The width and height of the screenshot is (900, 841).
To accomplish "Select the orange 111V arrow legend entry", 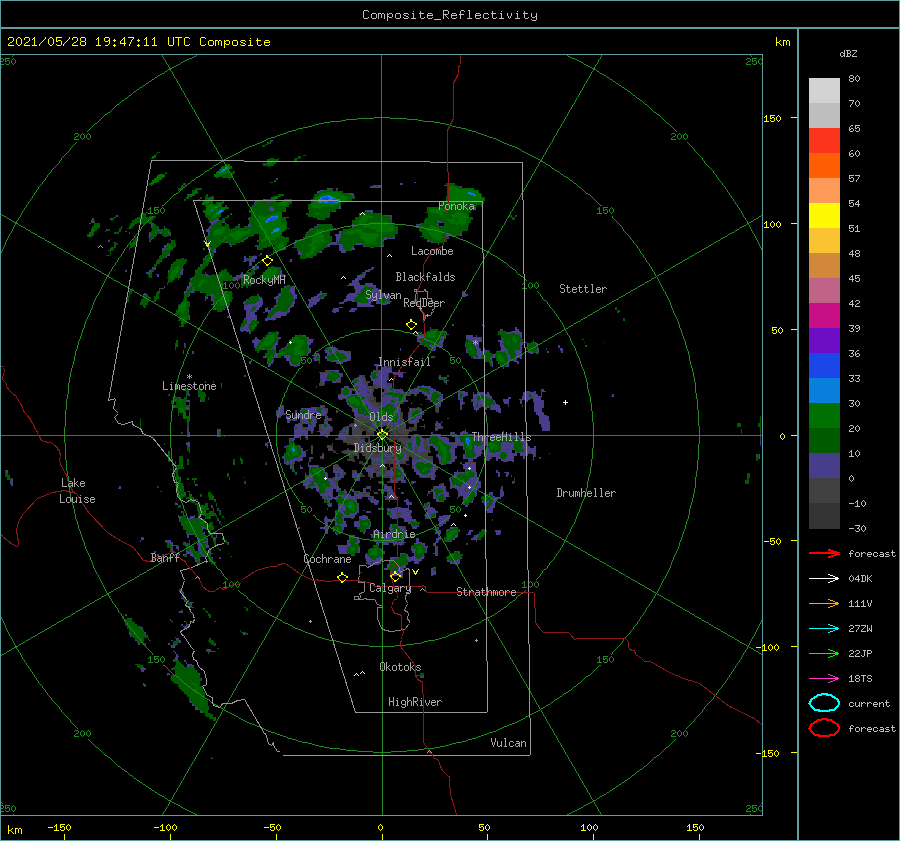I will pyautogui.click(x=824, y=603).
